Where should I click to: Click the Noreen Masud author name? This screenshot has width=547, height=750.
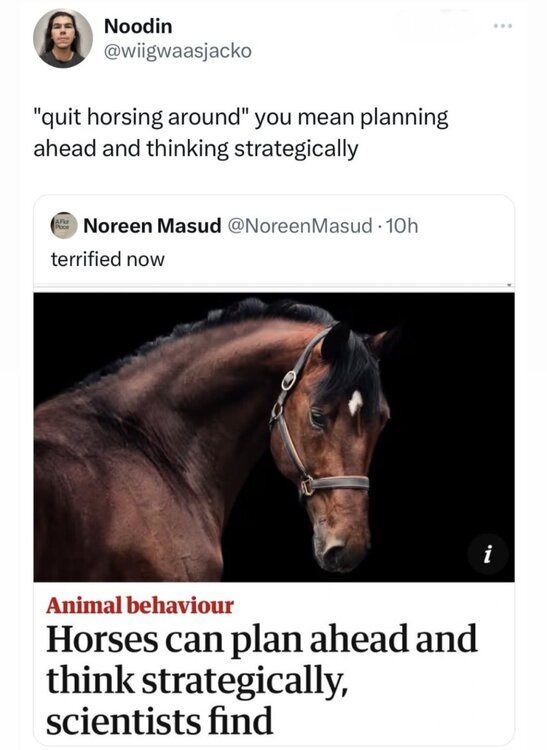[152, 225]
